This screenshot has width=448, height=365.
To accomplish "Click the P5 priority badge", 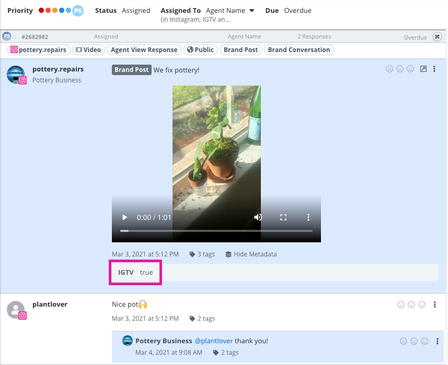I will (78, 11).
